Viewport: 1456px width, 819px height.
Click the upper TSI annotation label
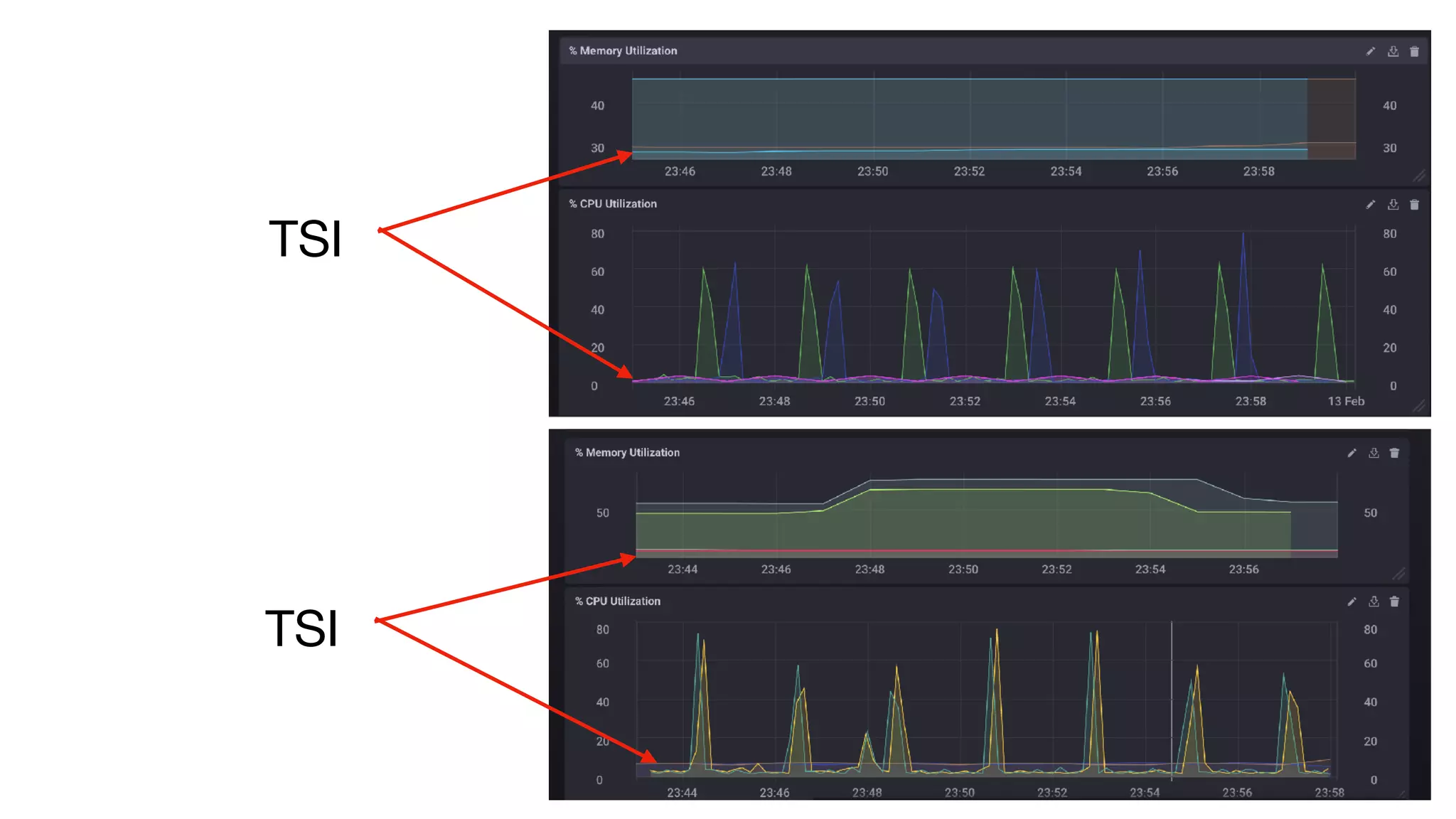[x=305, y=239]
